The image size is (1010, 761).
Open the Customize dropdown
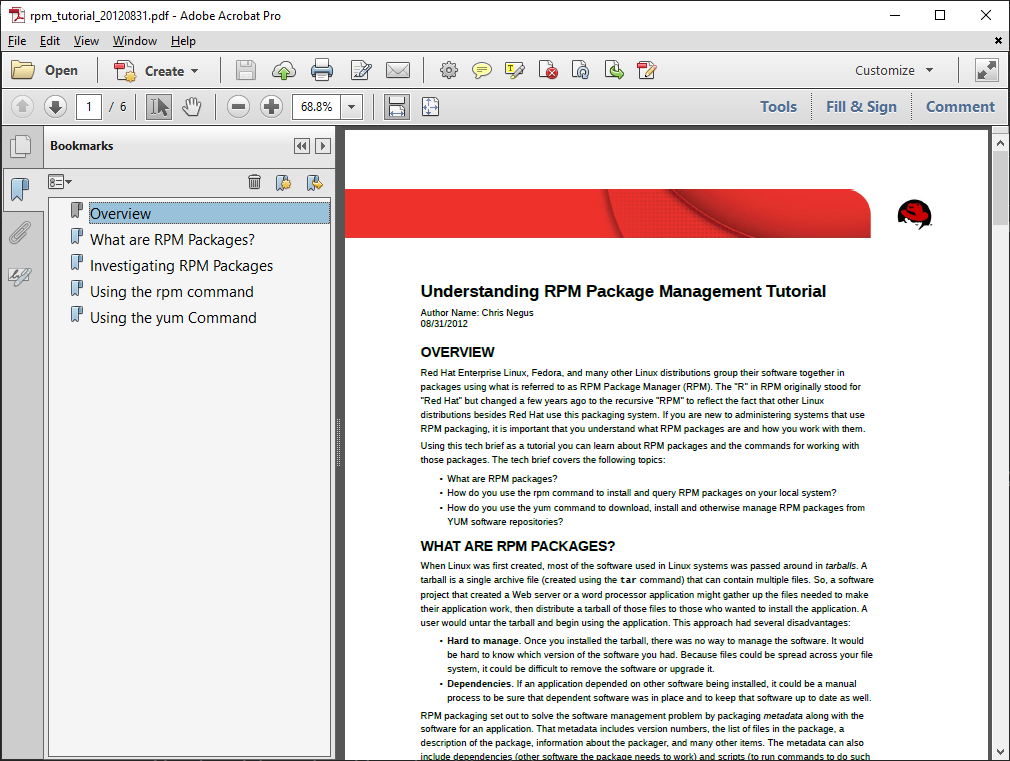coord(894,70)
